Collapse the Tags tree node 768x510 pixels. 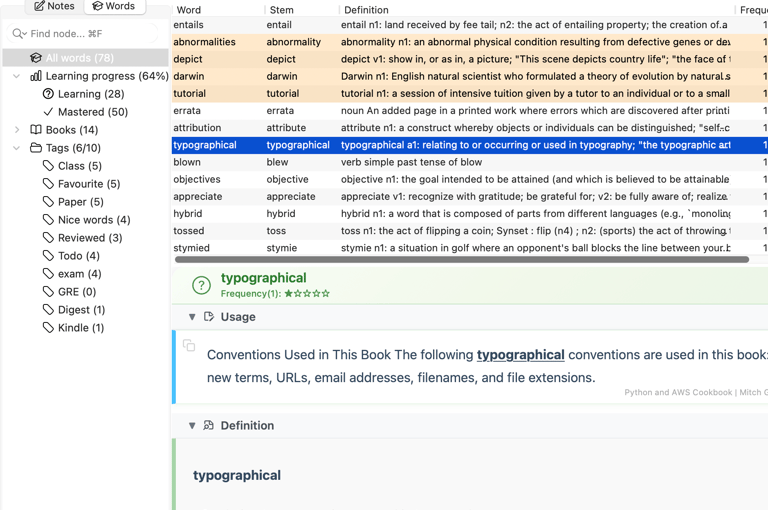pyautogui.click(x=17, y=148)
